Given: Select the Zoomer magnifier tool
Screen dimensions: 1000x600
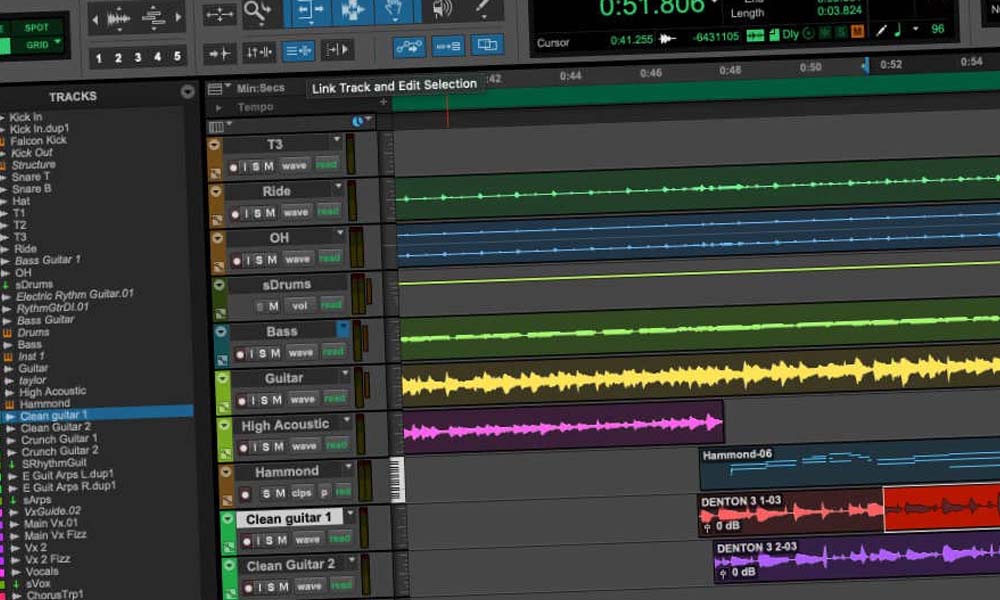Looking at the screenshot, I should (258, 11).
